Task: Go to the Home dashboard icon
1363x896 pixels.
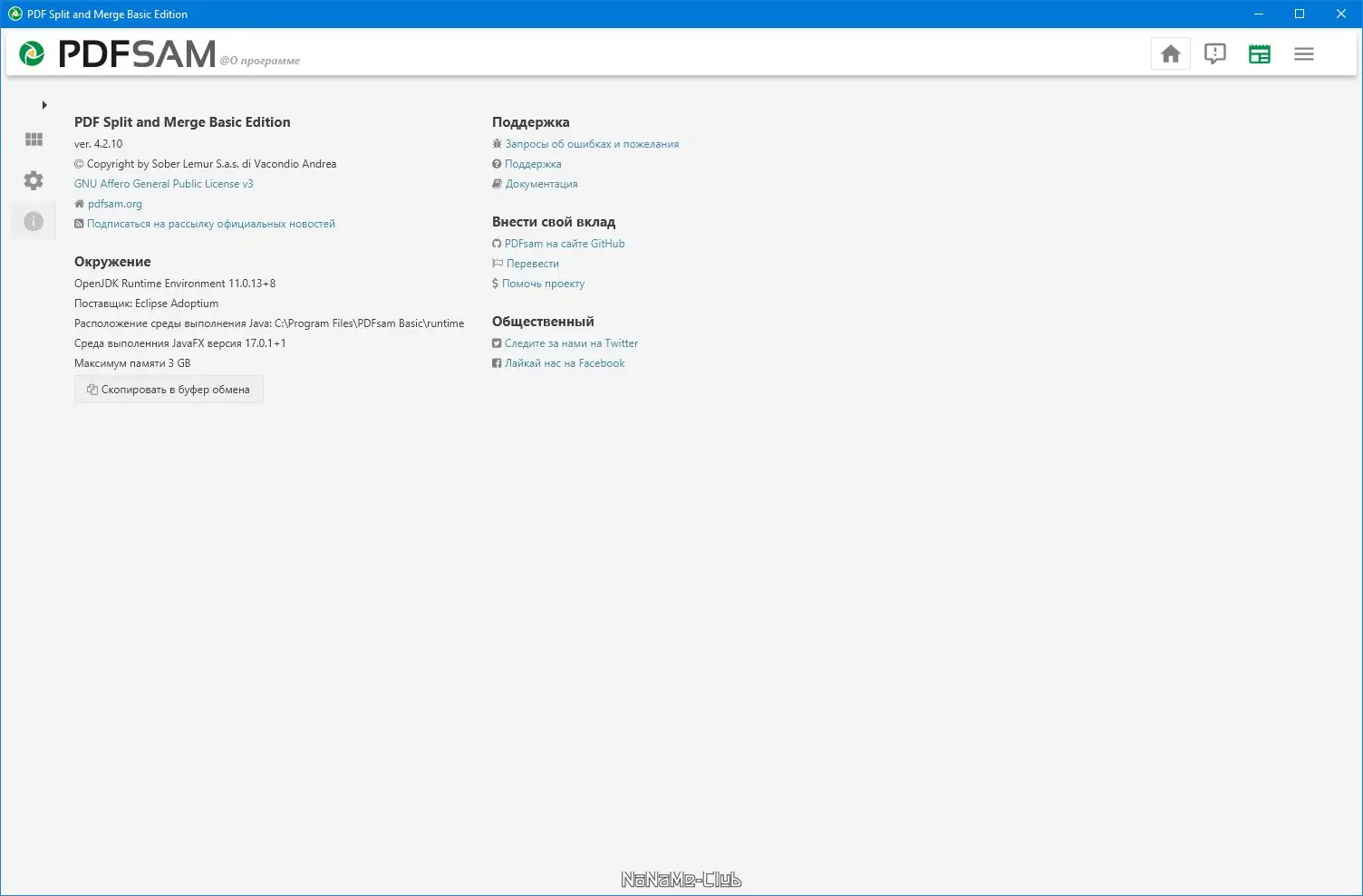Action: point(1170,54)
